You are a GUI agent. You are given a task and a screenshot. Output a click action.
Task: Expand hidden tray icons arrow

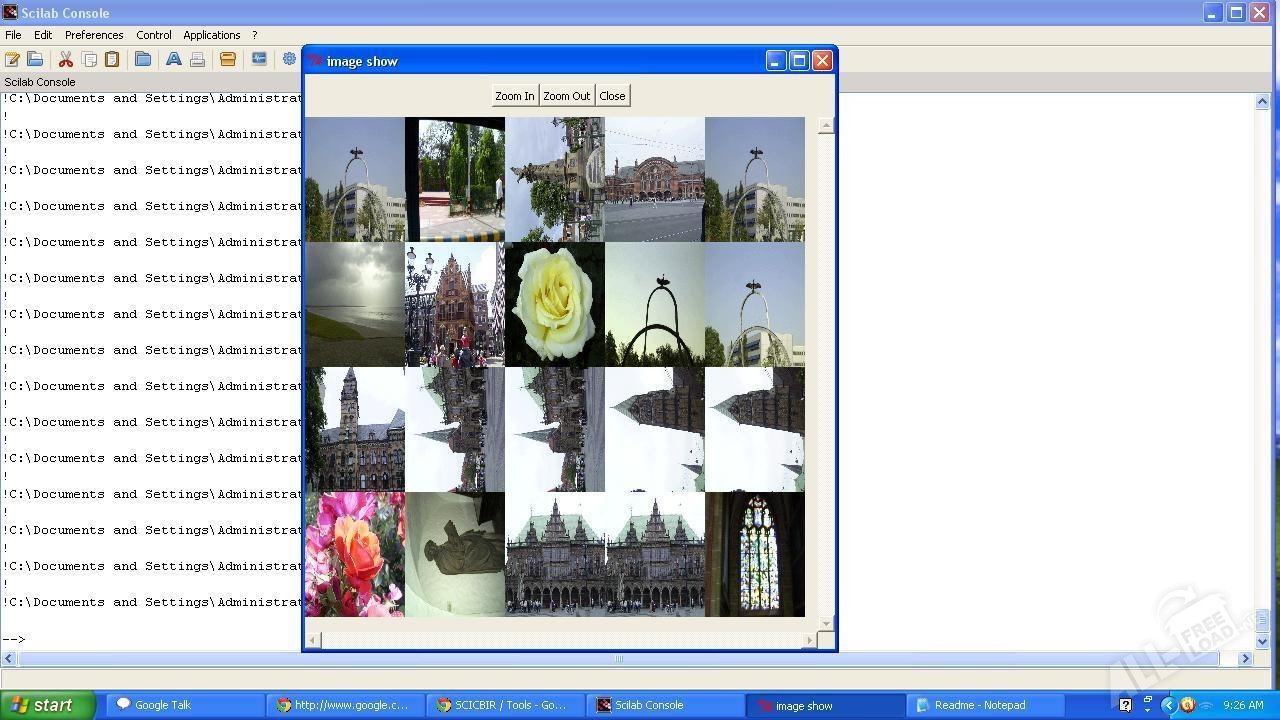[1167, 705]
